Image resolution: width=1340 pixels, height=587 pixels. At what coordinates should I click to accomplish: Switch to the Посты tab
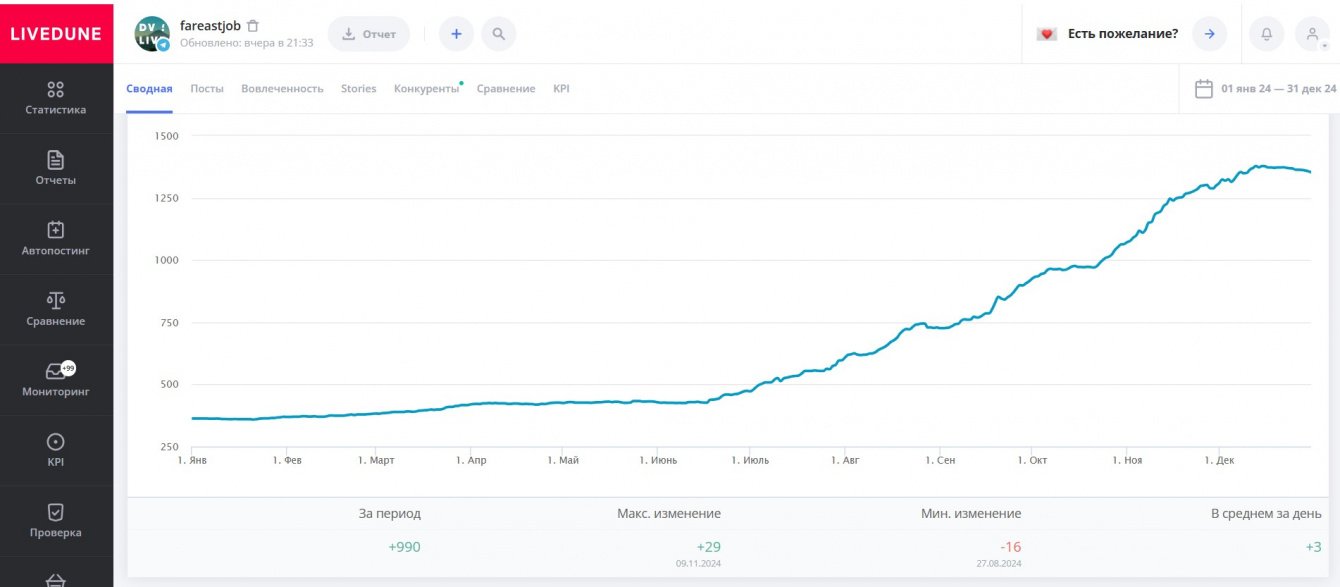pos(207,89)
